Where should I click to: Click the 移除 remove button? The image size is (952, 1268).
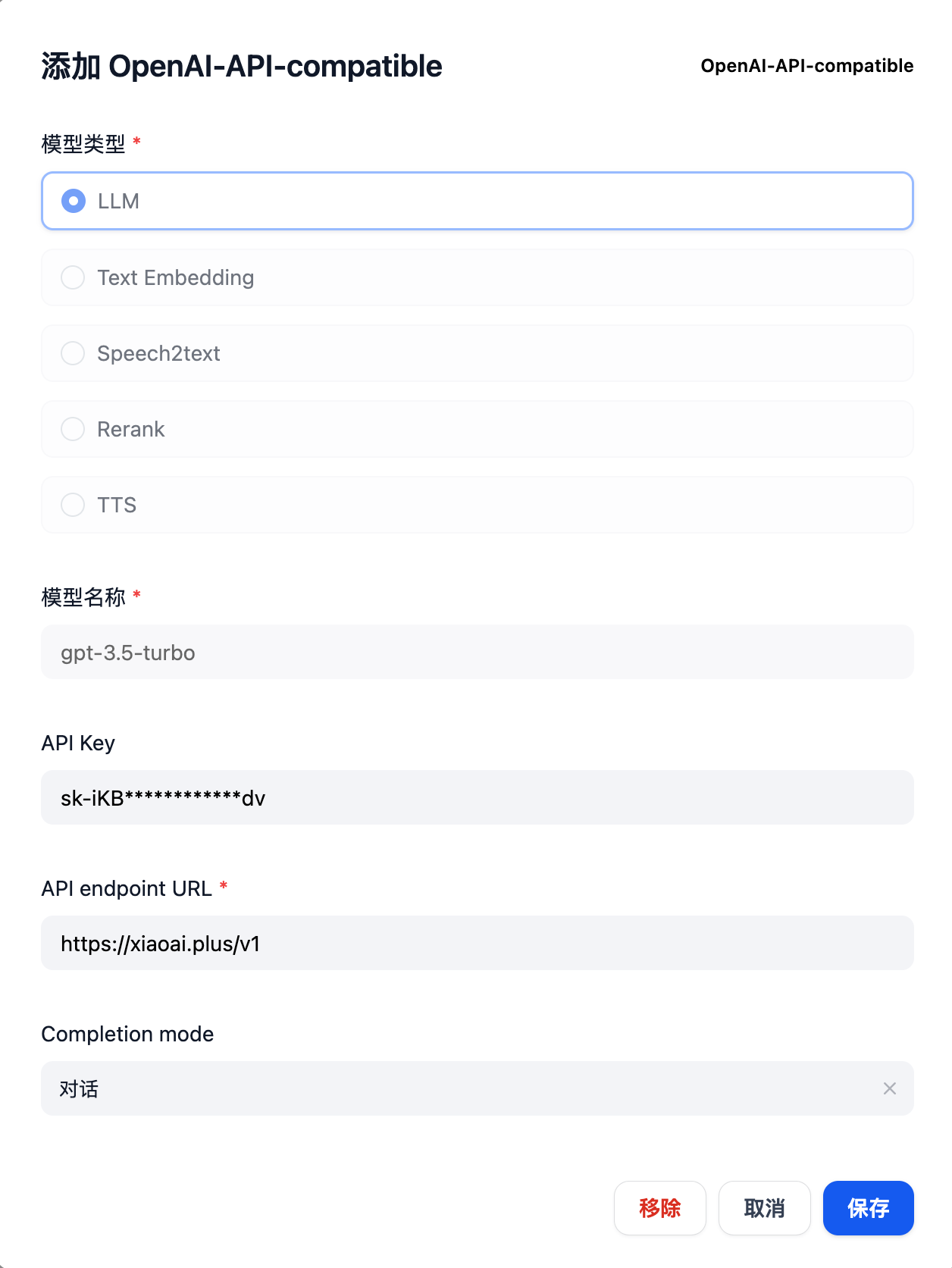pyautogui.click(x=659, y=1209)
